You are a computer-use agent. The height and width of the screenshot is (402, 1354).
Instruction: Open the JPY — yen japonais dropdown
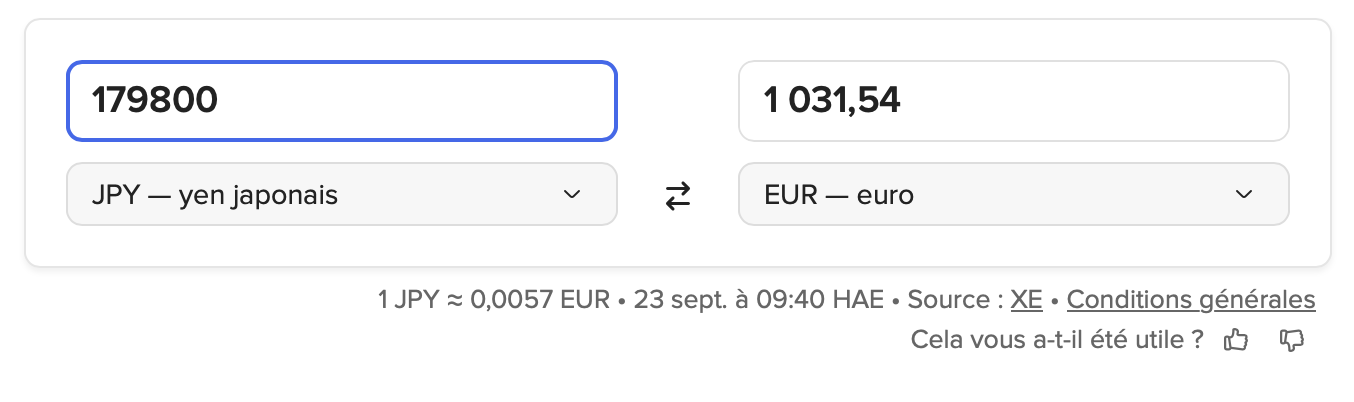(341, 195)
